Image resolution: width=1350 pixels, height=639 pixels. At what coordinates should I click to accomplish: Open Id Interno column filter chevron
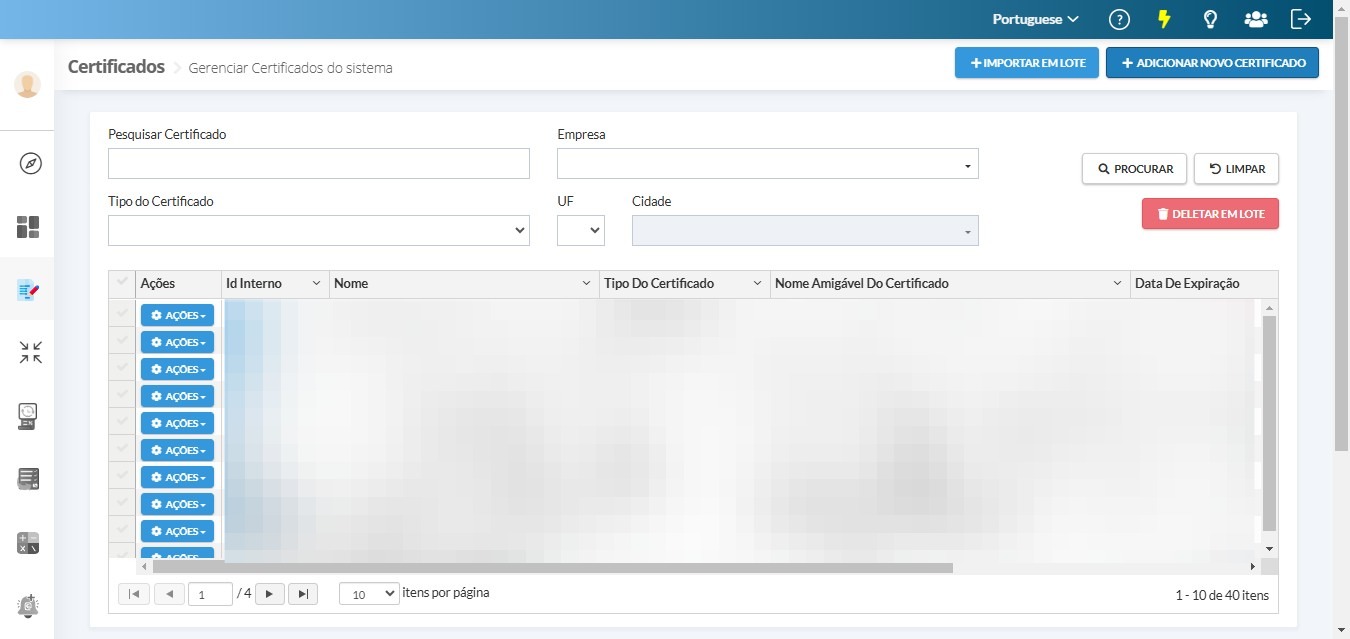tap(317, 284)
